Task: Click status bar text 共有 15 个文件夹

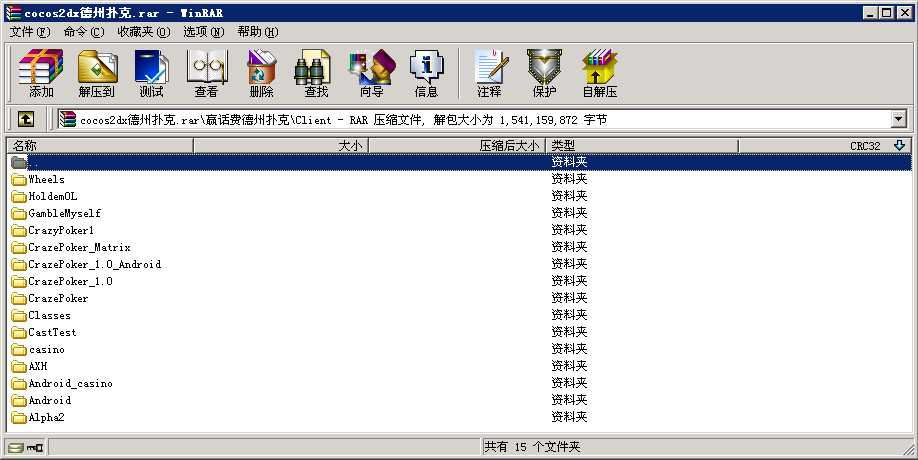Action: click(x=532, y=447)
